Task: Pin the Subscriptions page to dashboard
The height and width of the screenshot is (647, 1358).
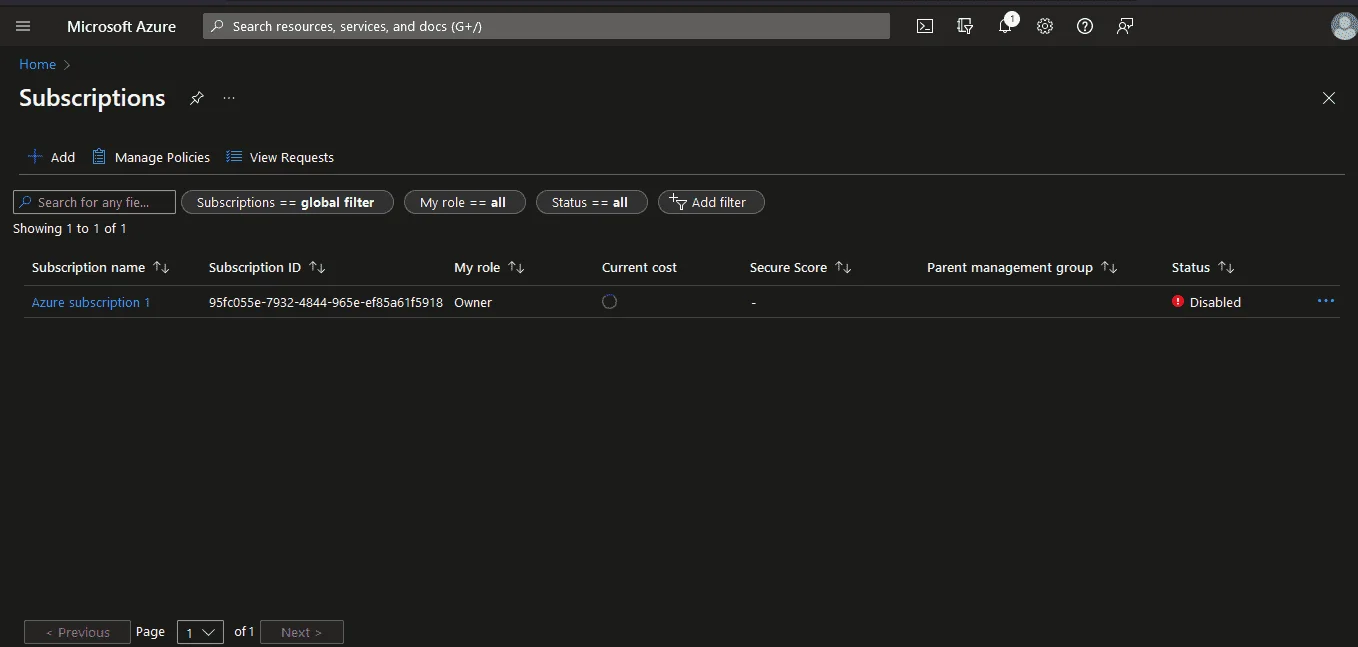Action: (x=197, y=98)
